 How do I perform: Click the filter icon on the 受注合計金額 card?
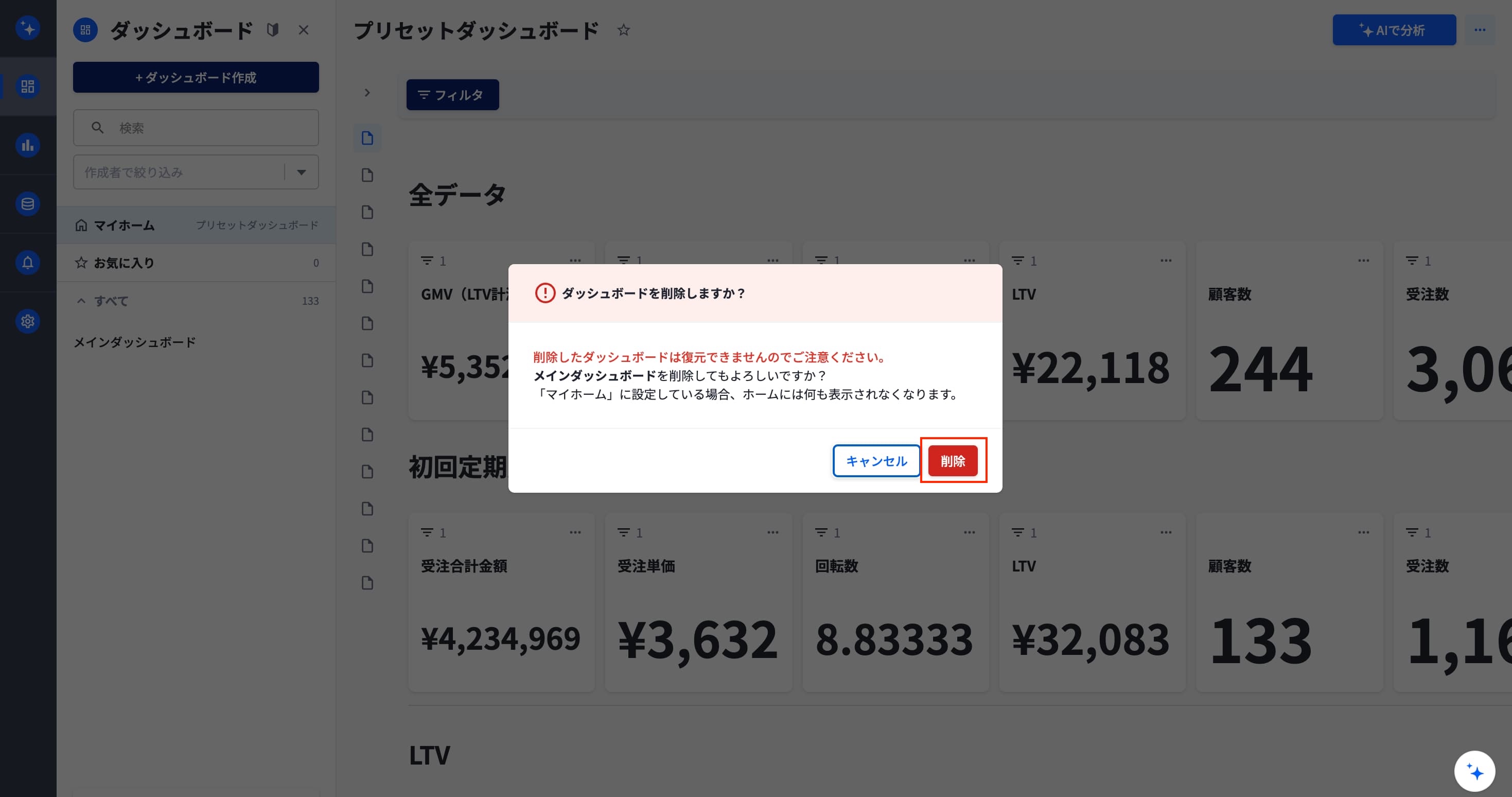(x=427, y=532)
